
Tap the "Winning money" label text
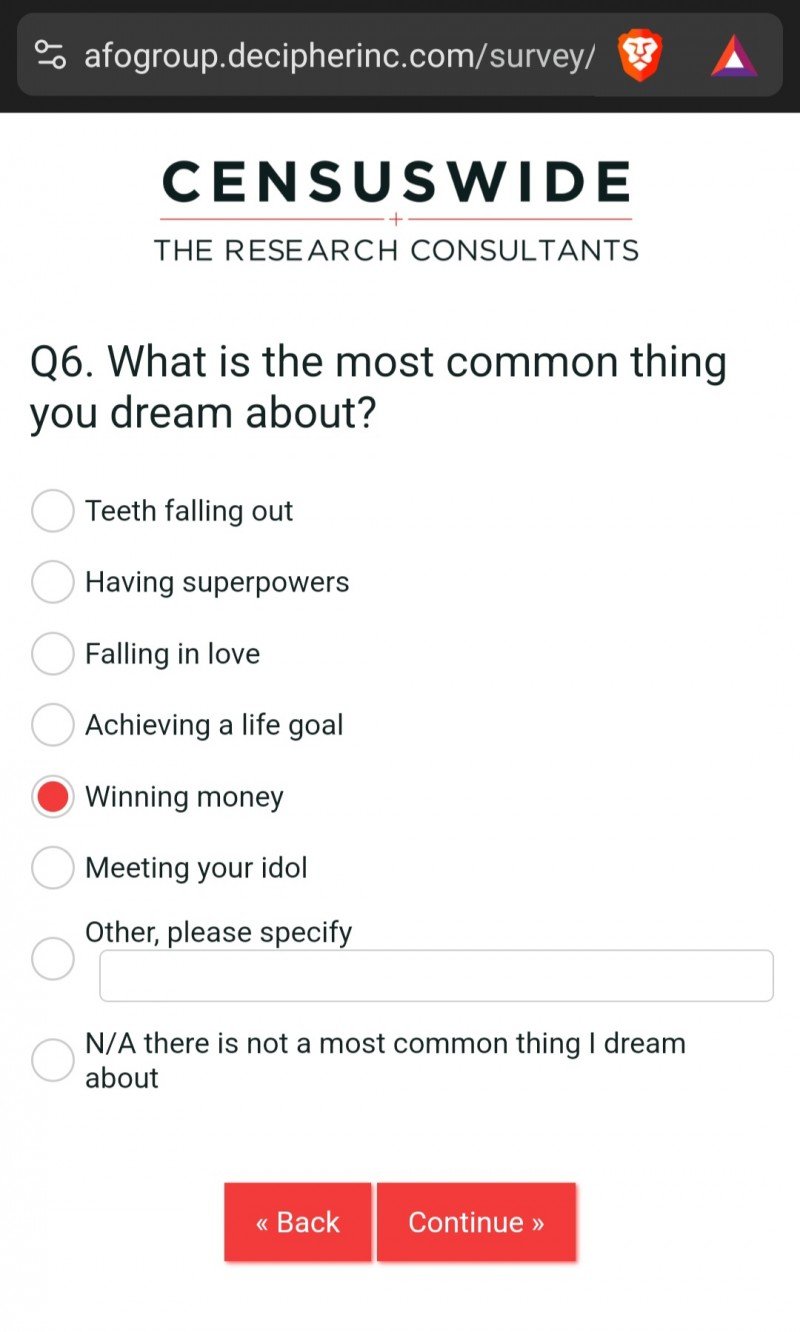[x=185, y=797]
